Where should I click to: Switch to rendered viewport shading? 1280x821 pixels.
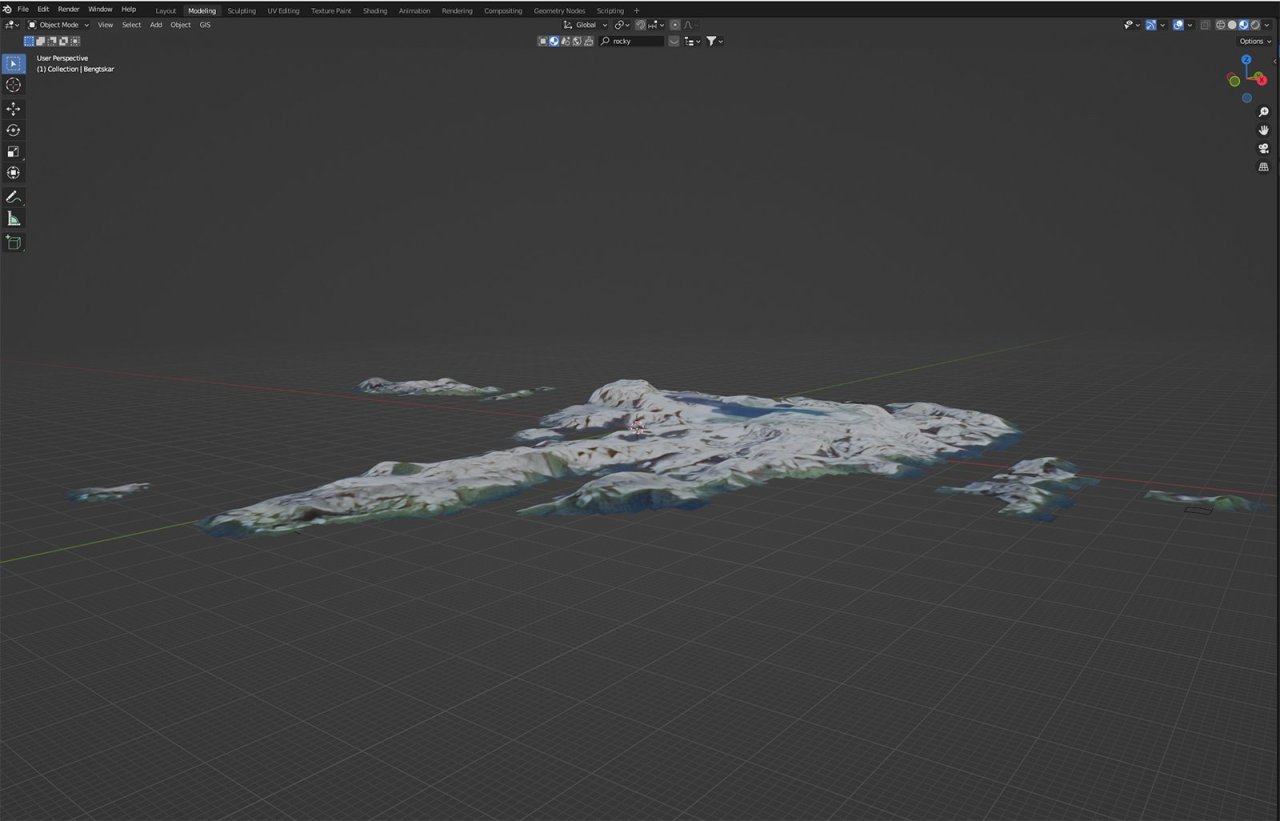(1255, 25)
